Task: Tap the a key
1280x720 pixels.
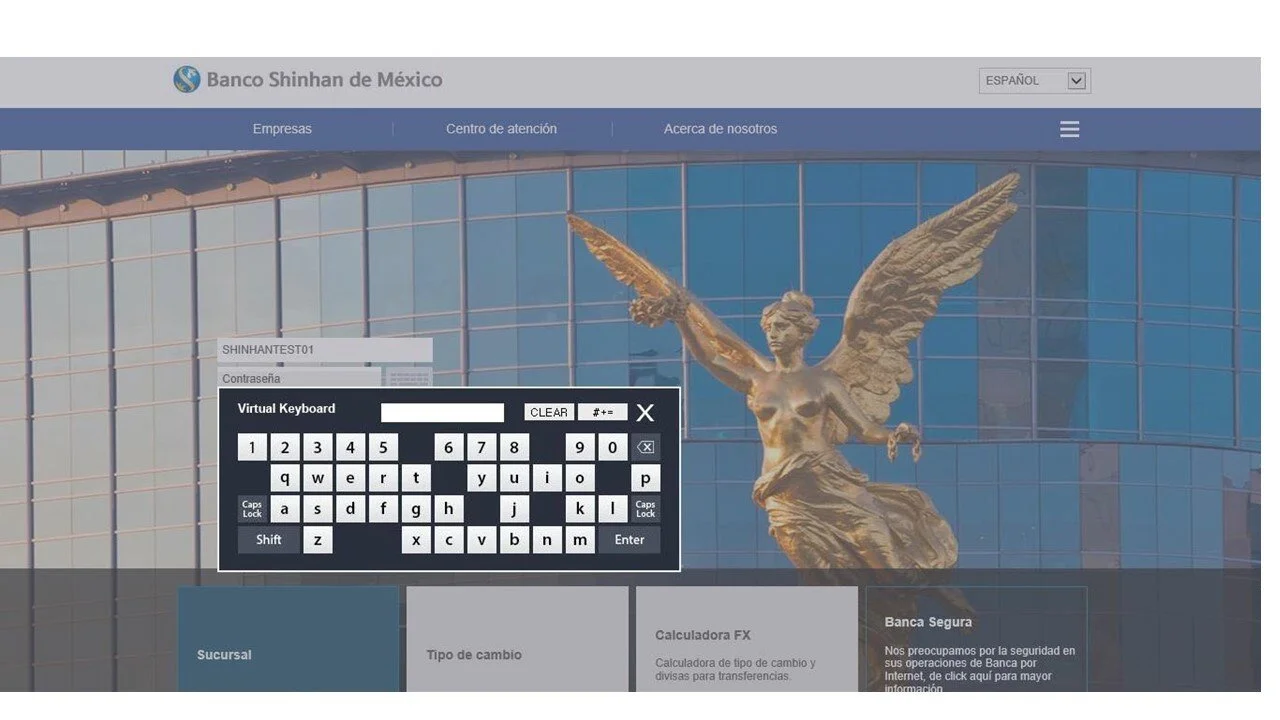Action: [285, 509]
